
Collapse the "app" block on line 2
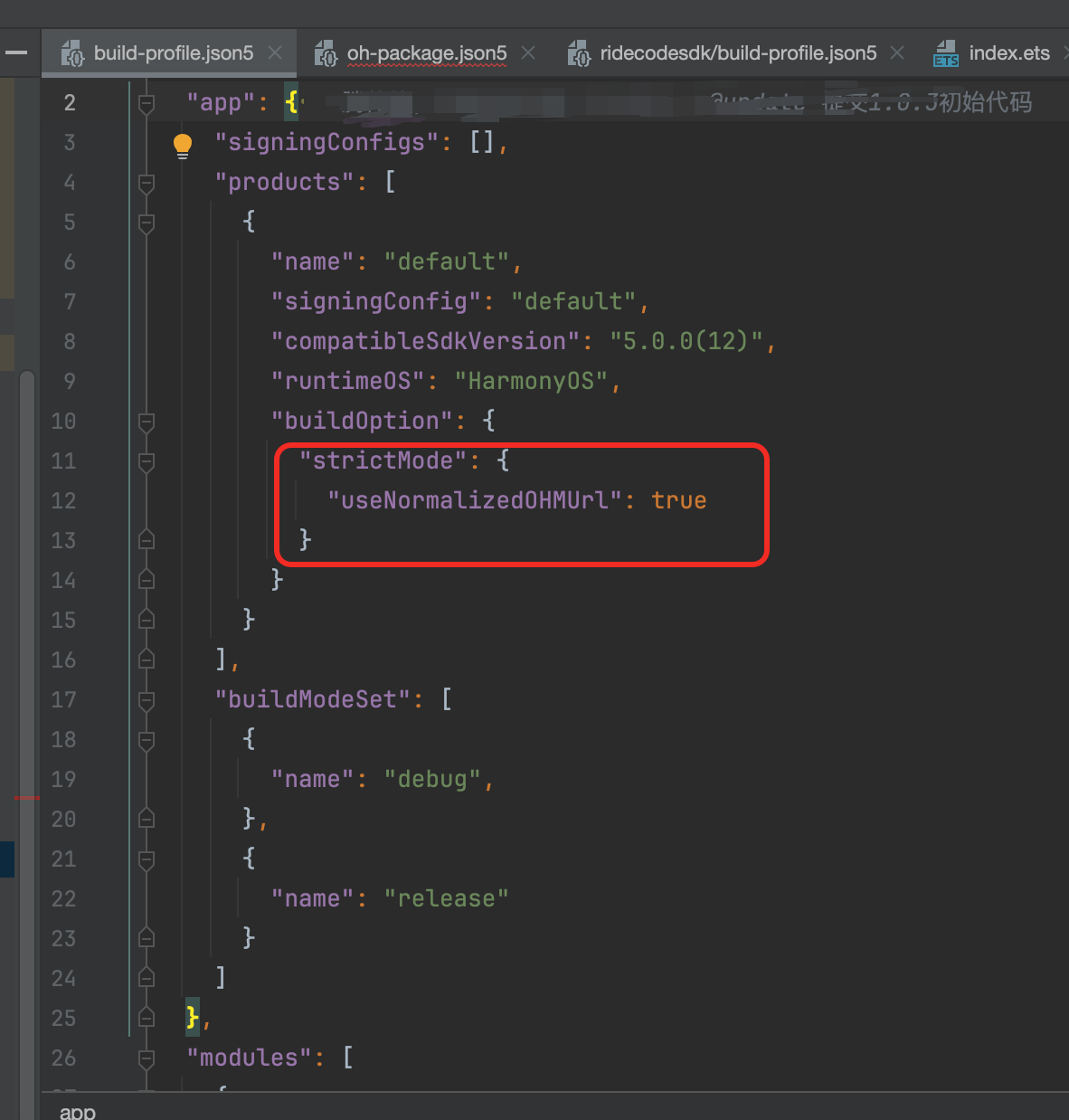coord(147,104)
